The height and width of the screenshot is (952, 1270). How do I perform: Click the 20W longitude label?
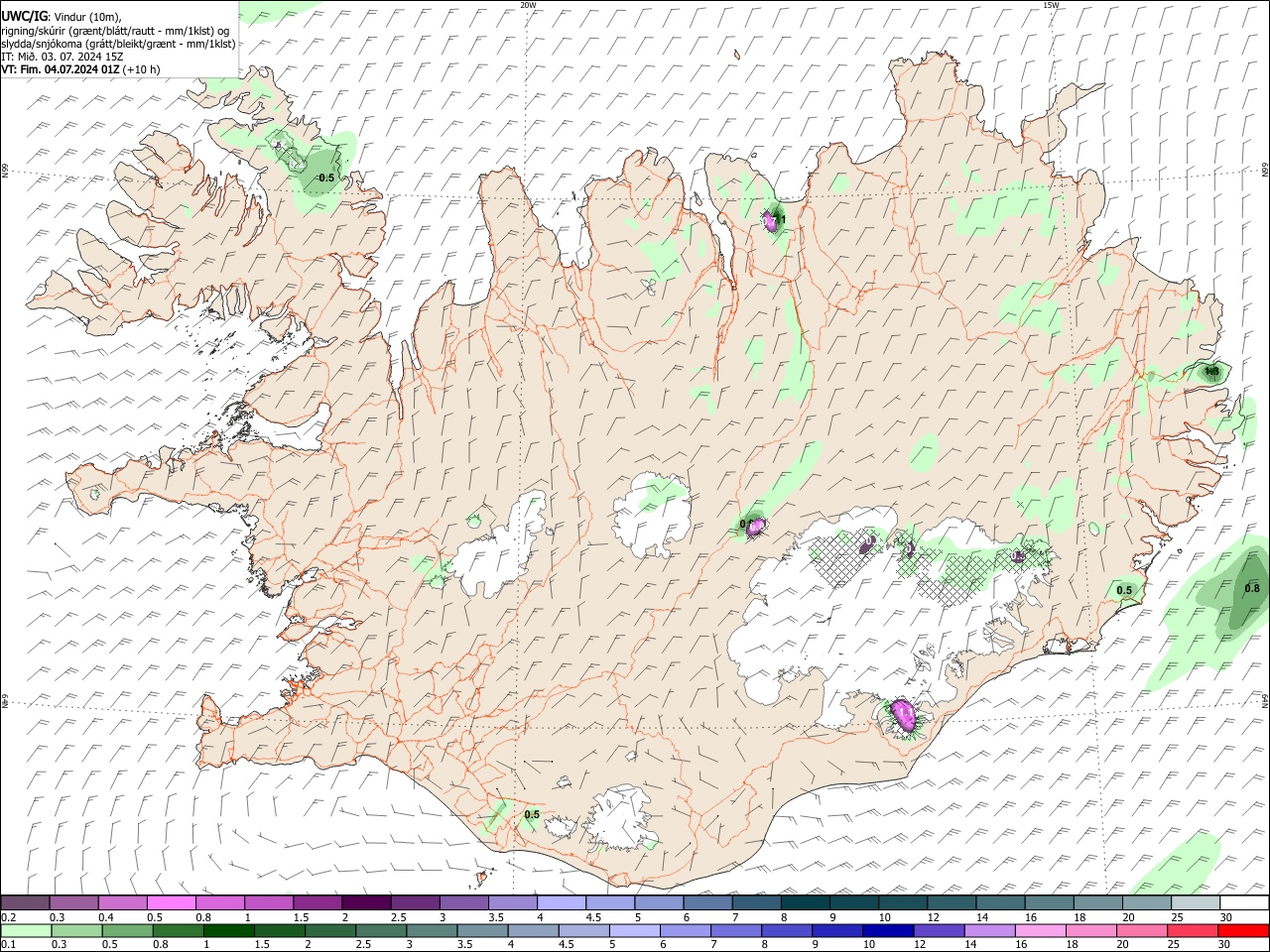[528, 5]
